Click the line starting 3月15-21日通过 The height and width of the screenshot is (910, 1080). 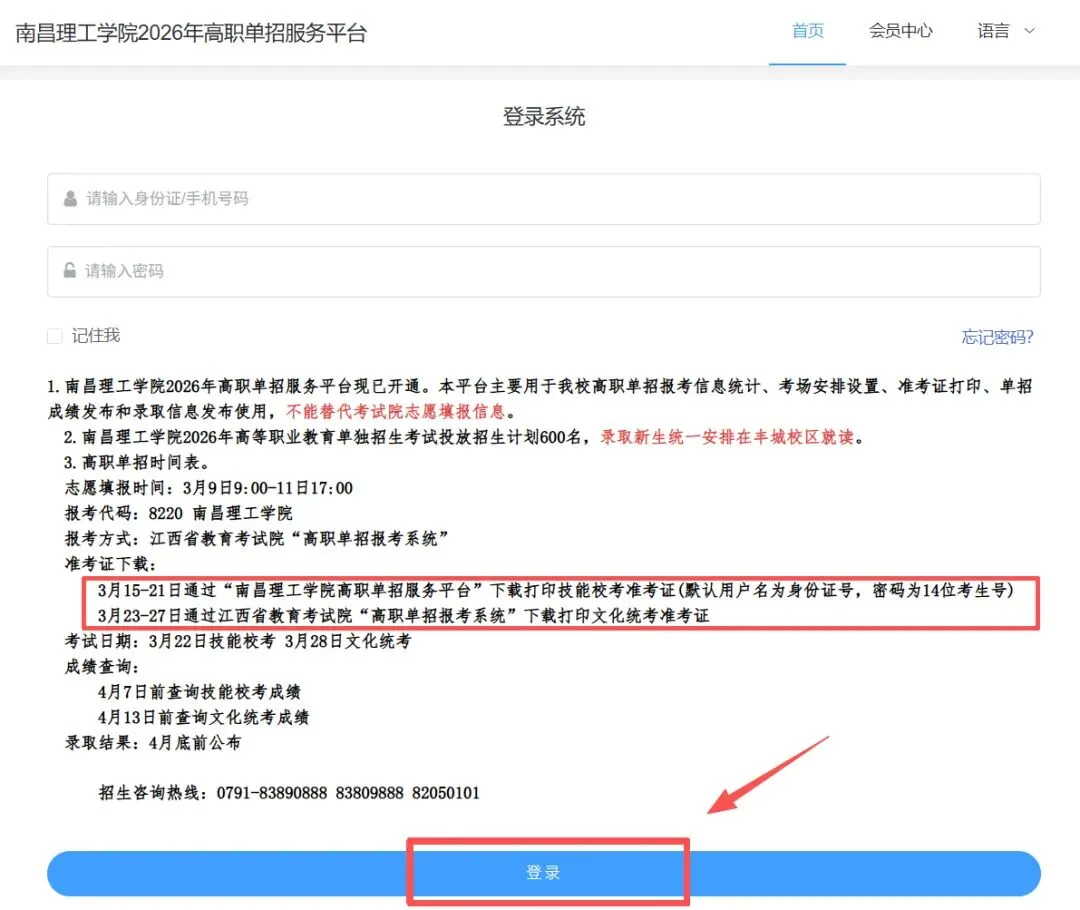(555, 590)
